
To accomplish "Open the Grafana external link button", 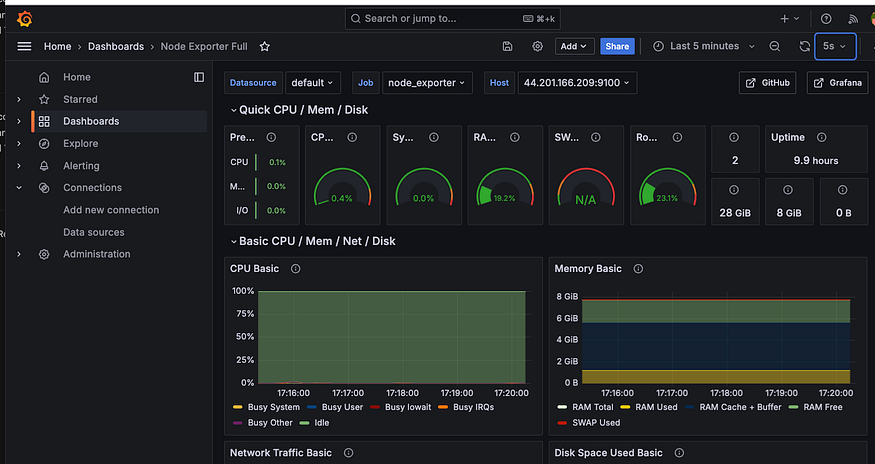I will click(x=837, y=83).
